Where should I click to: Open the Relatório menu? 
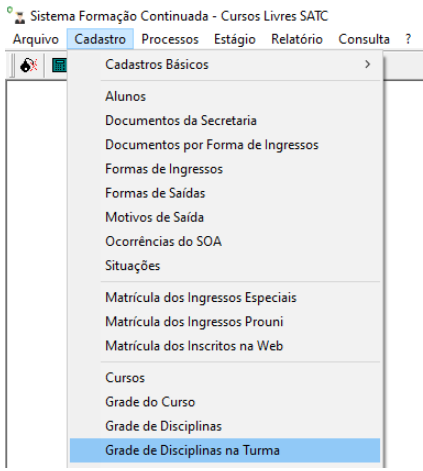click(297, 39)
